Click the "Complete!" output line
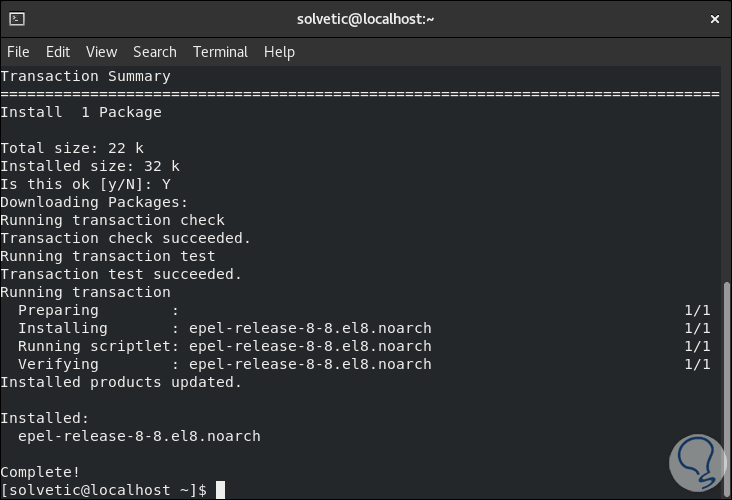 click(40, 471)
